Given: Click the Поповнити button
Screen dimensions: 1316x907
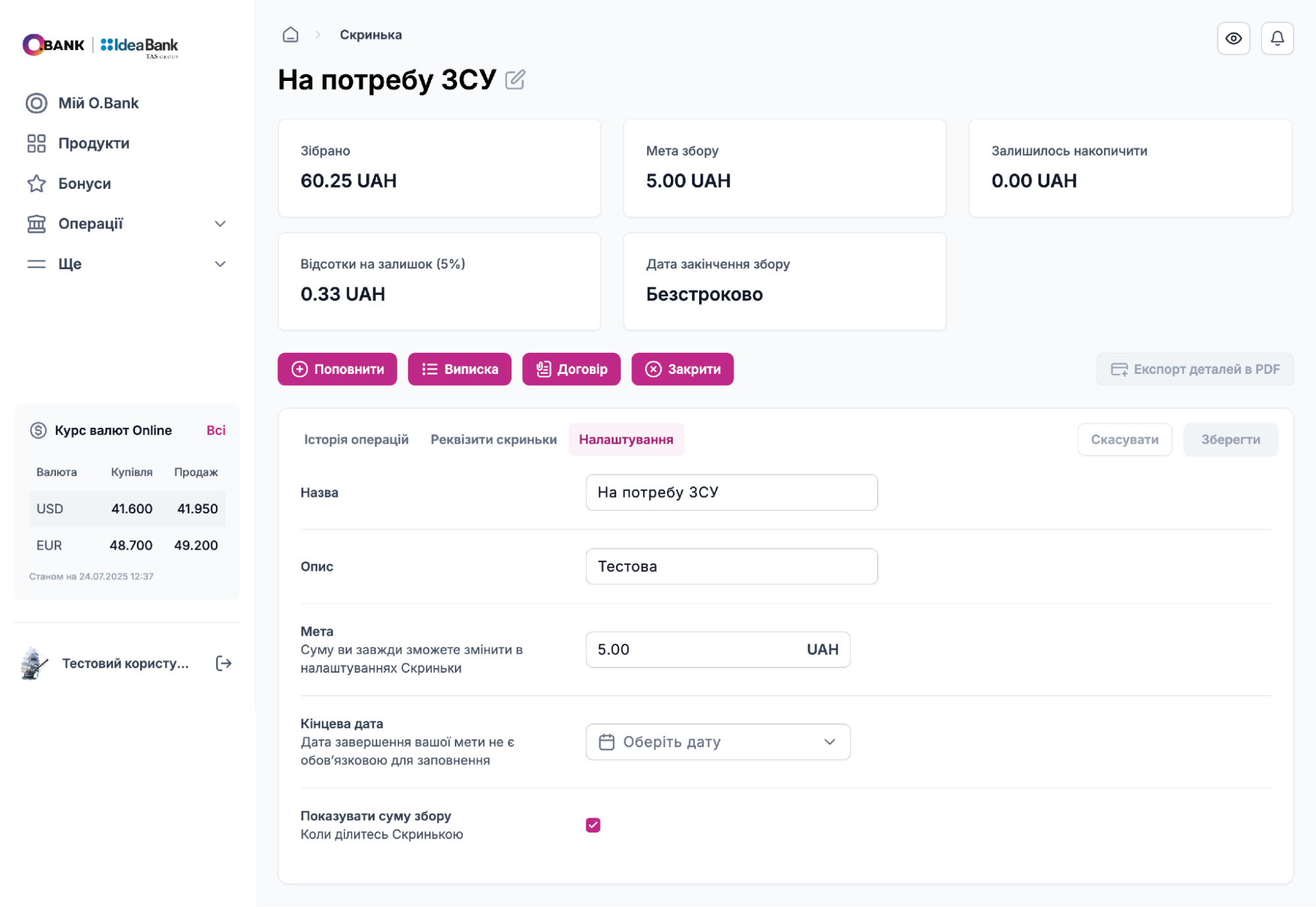Looking at the screenshot, I should tap(337, 369).
